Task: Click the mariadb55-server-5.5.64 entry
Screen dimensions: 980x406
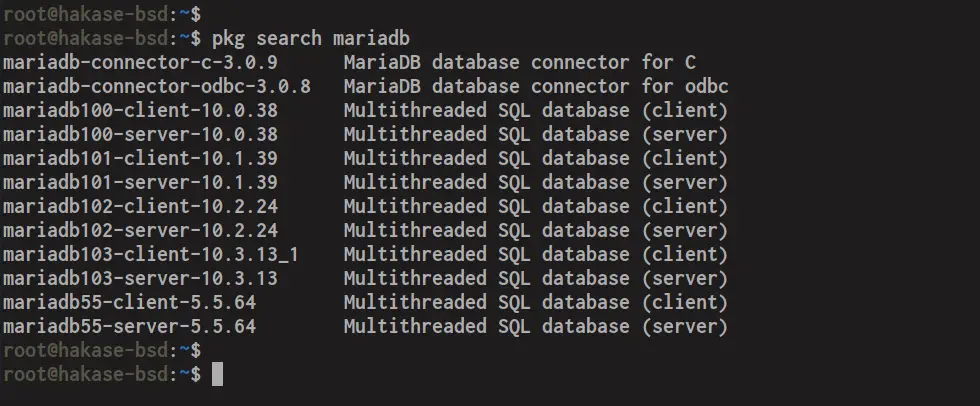Action: click(x=129, y=326)
